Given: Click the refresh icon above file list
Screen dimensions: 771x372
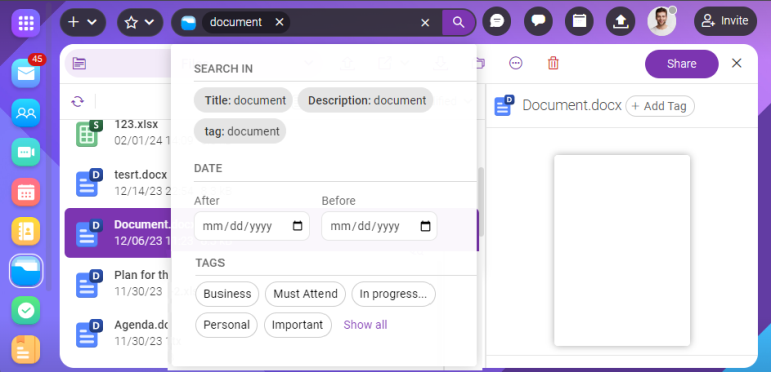Looking at the screenshot, I should click(x=77, y=102).
